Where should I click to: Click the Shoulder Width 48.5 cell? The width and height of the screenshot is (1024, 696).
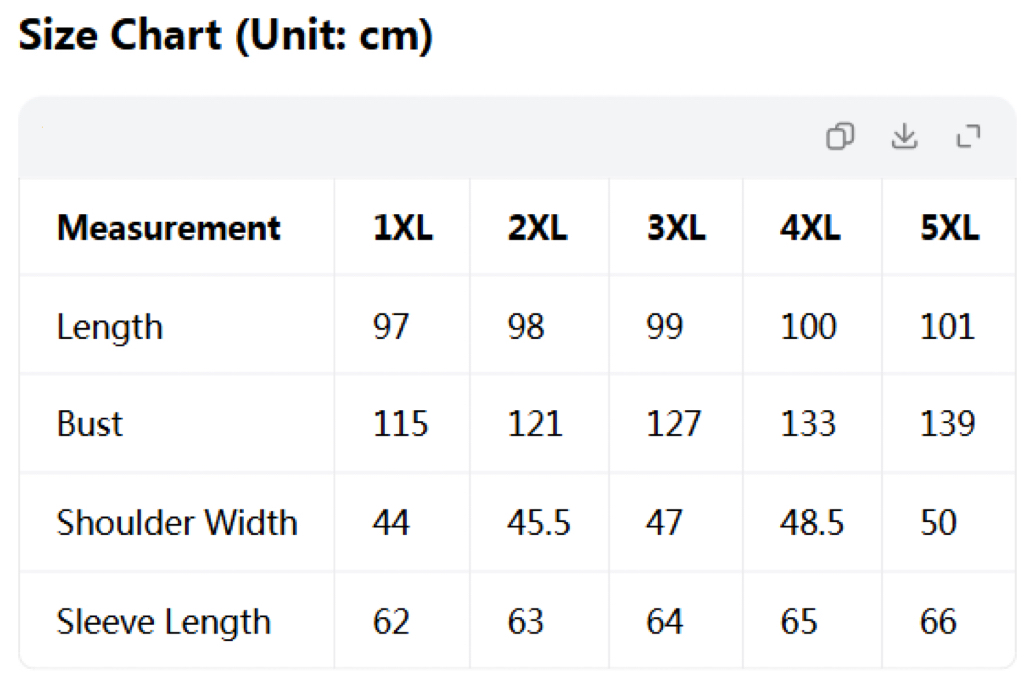(812, 522)
